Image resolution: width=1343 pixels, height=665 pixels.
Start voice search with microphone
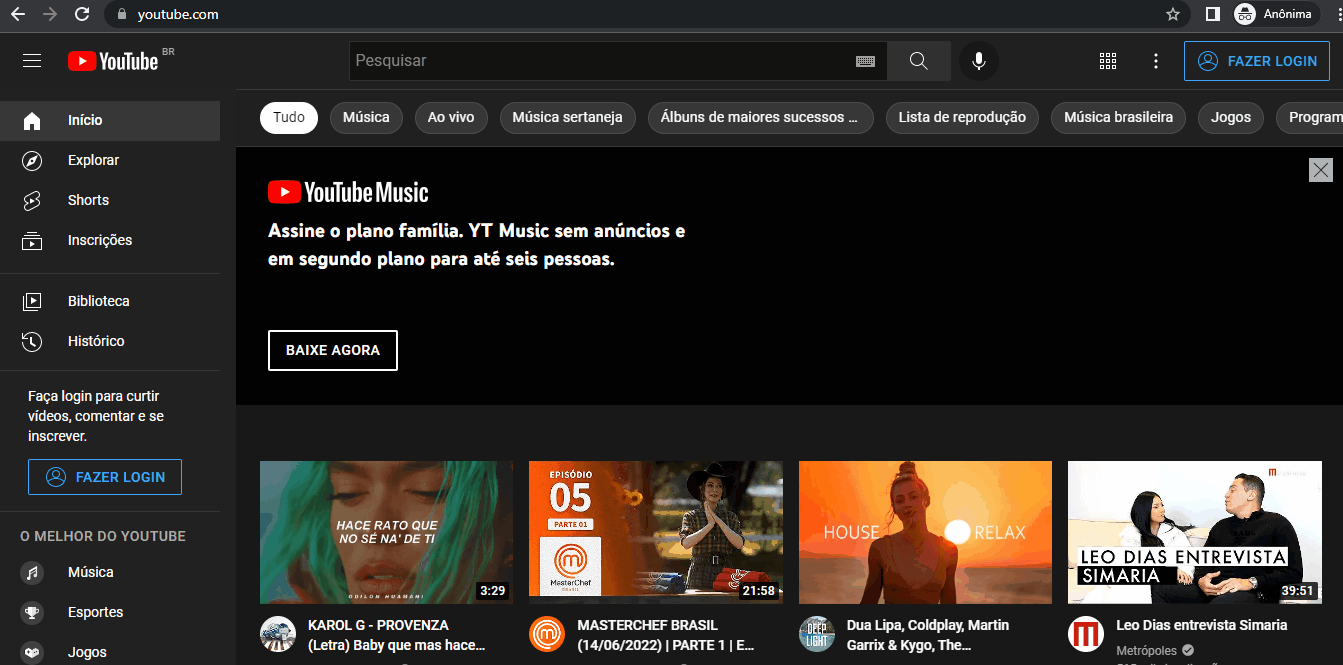979,61
